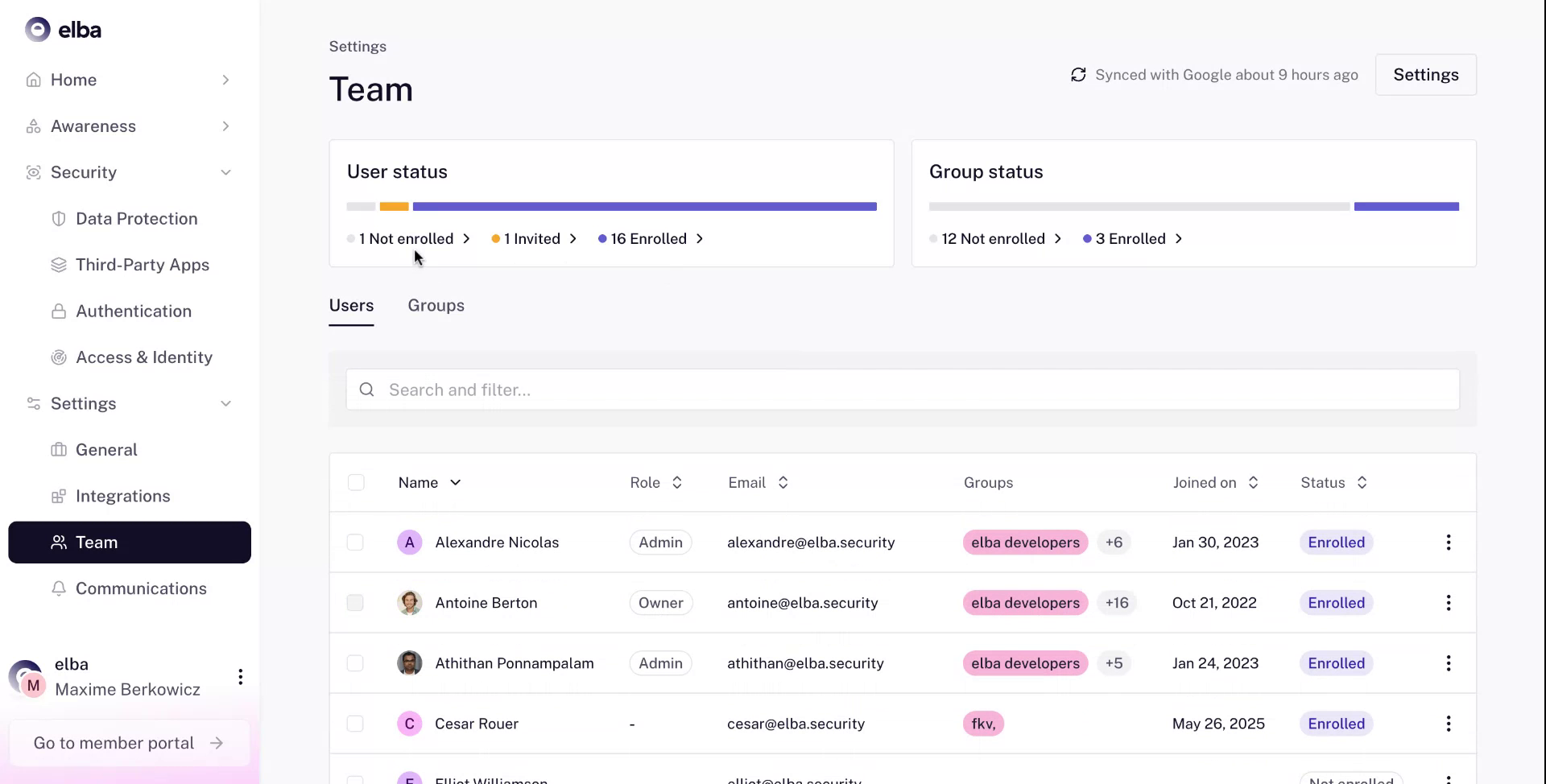Click the Access & Identity fingerprint icon
Screen dimensions: 1546x784
59,357
